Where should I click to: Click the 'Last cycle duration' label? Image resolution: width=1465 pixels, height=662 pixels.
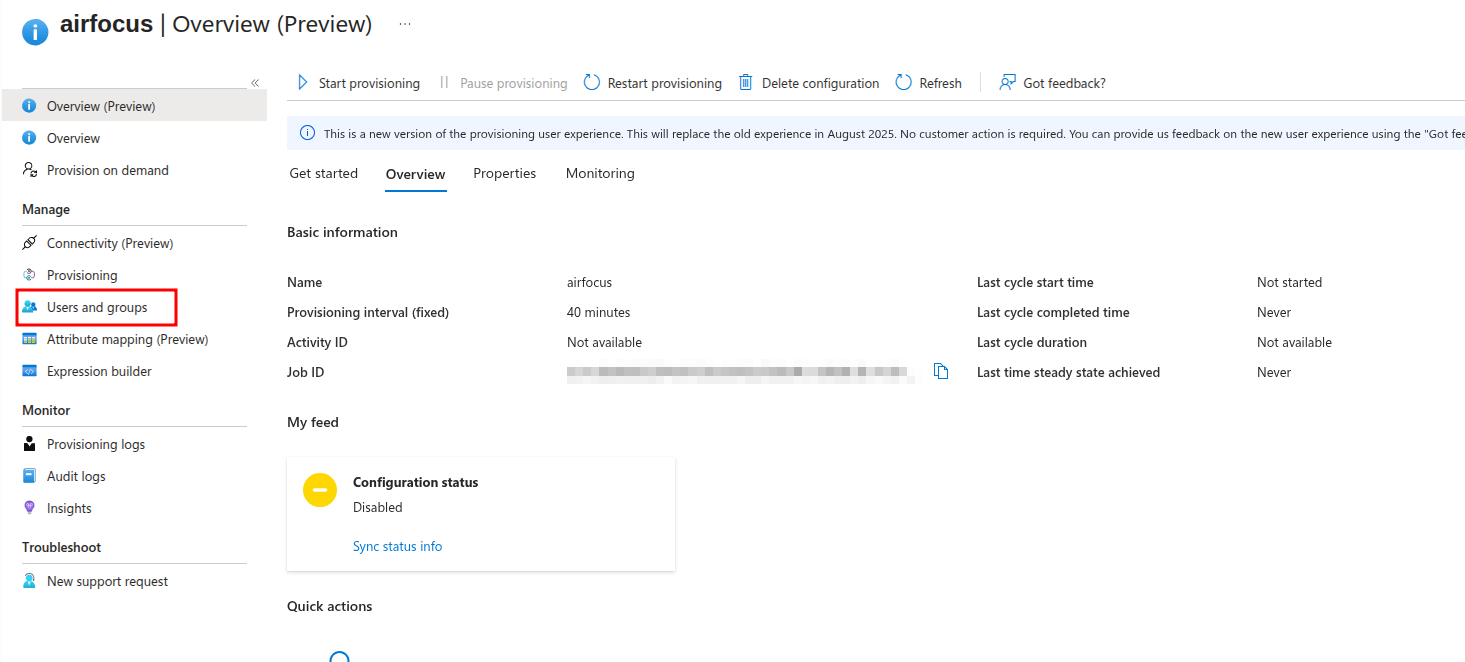(1032, 343)
